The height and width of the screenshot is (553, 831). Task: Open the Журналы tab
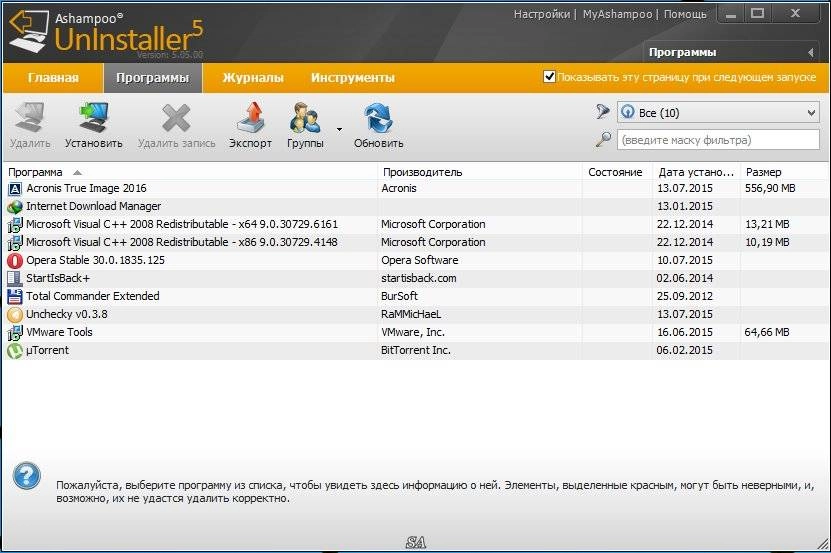point(253,78)
